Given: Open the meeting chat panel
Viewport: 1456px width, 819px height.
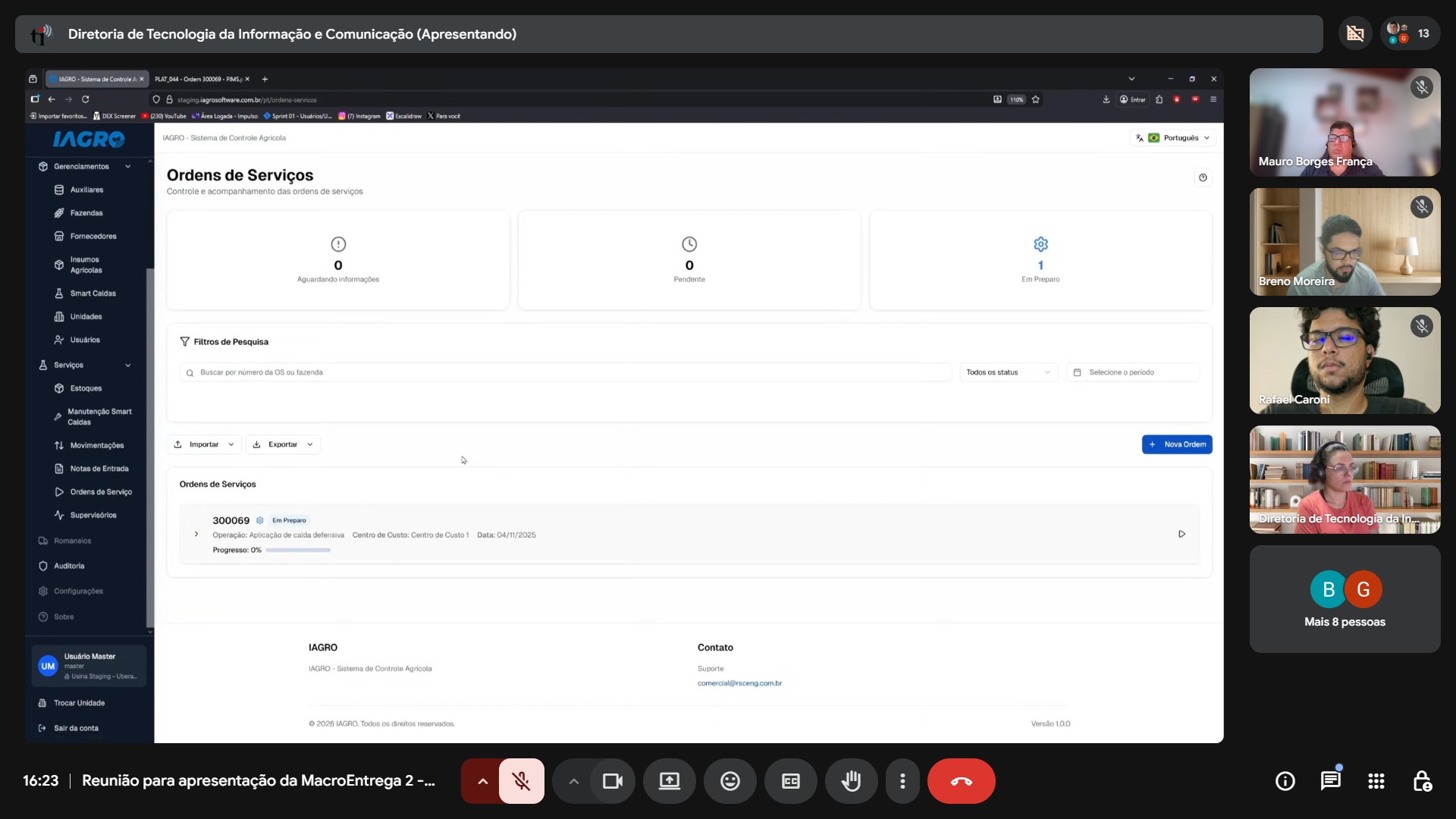Looking at the screenshot, I should (1331, 780).
